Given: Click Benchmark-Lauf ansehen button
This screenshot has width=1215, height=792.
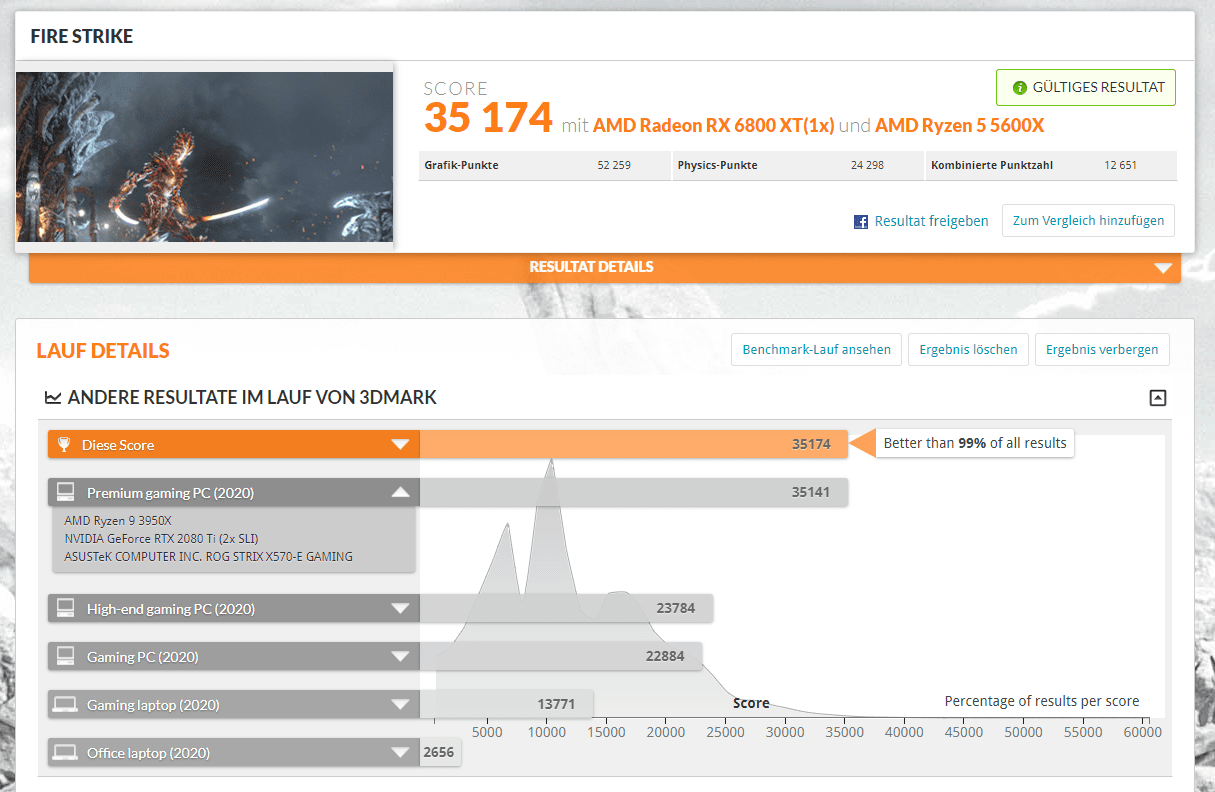Looking at the screenshot, I should pyautogui.click(x=817, y=350).
